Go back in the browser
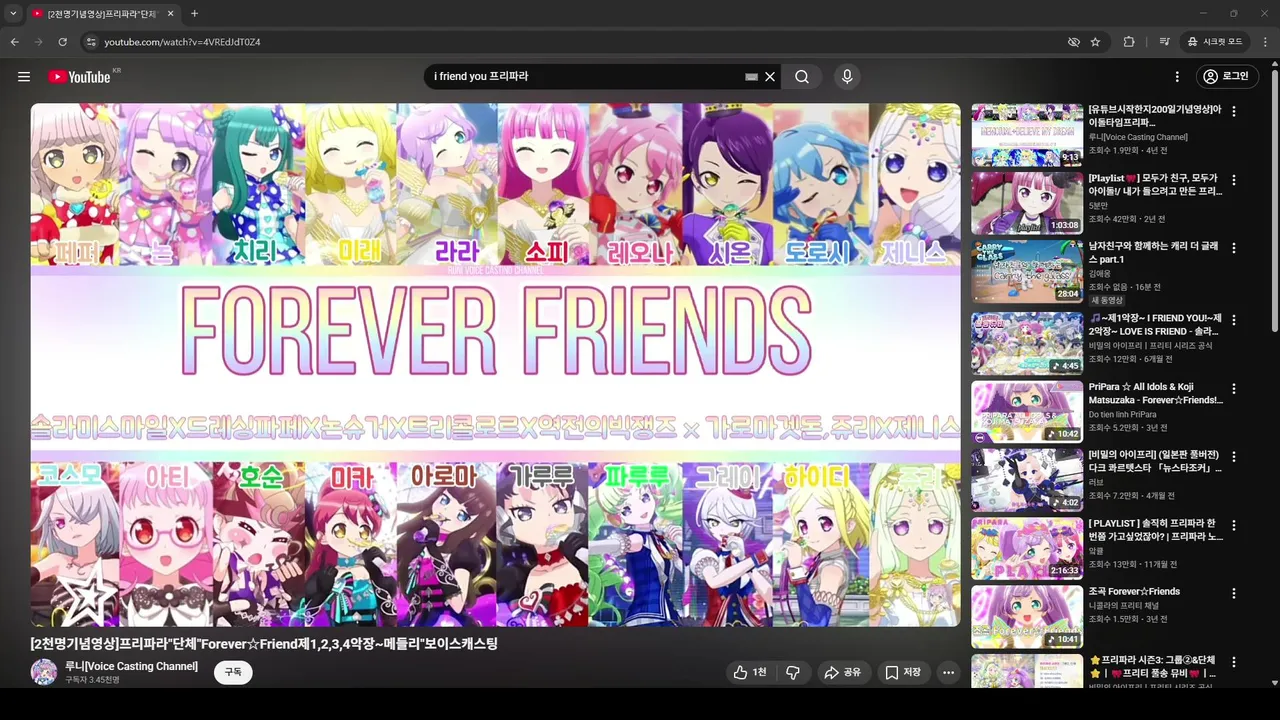 tap(14, 42)
